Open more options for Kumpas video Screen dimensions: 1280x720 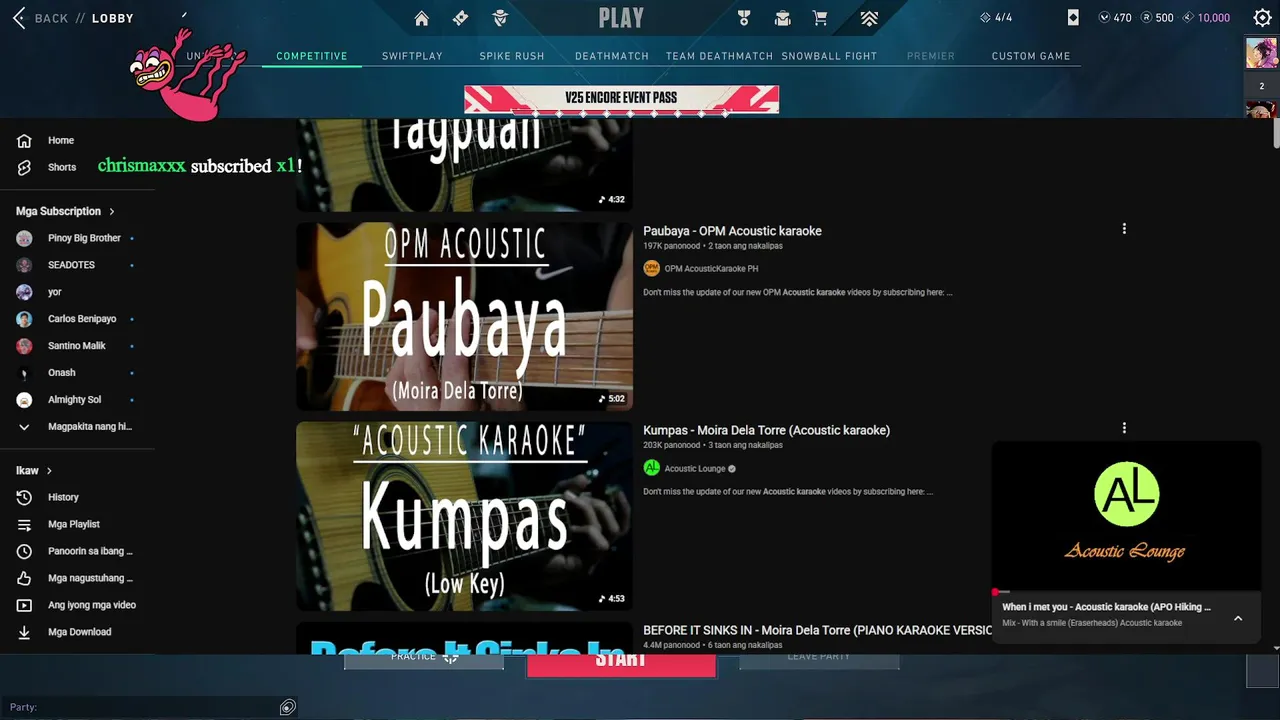(x=1124, y=428)
